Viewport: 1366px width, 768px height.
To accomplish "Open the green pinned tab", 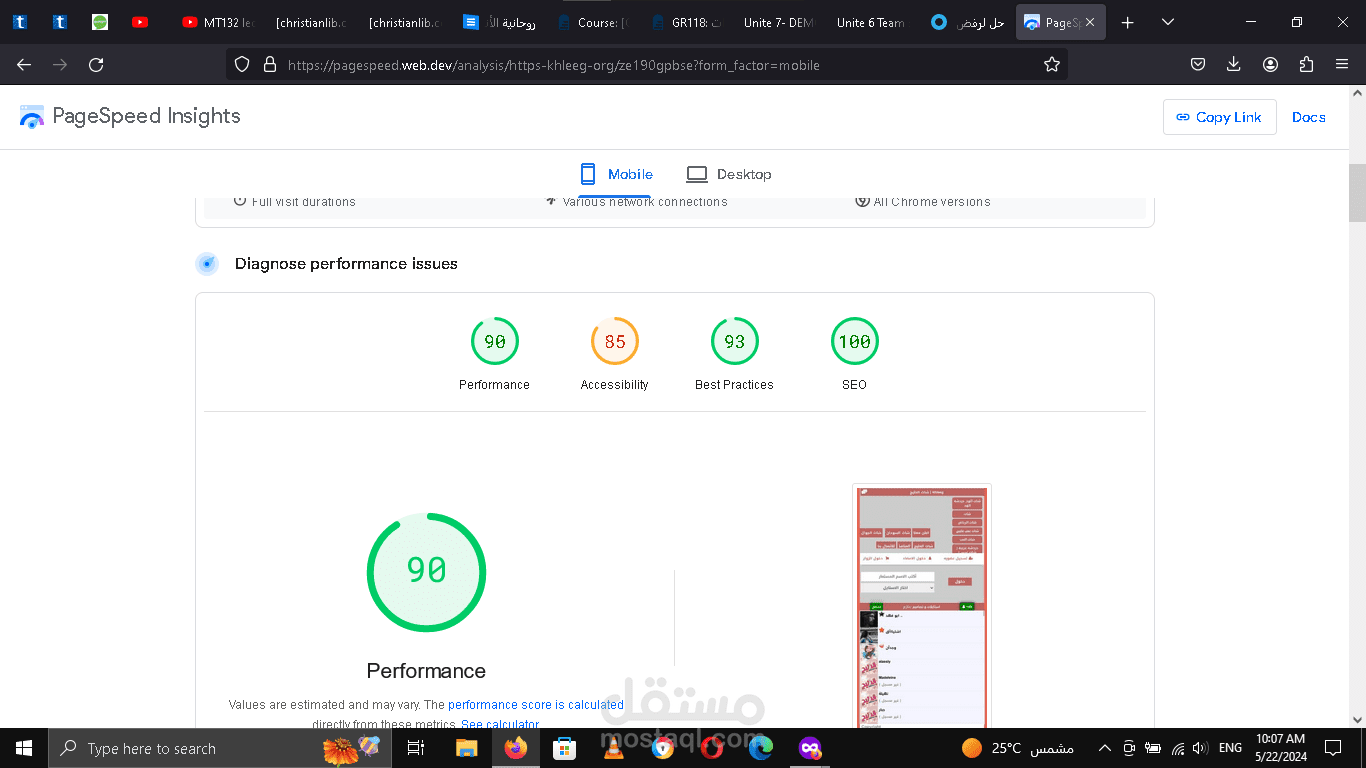I will click(100, 23).
